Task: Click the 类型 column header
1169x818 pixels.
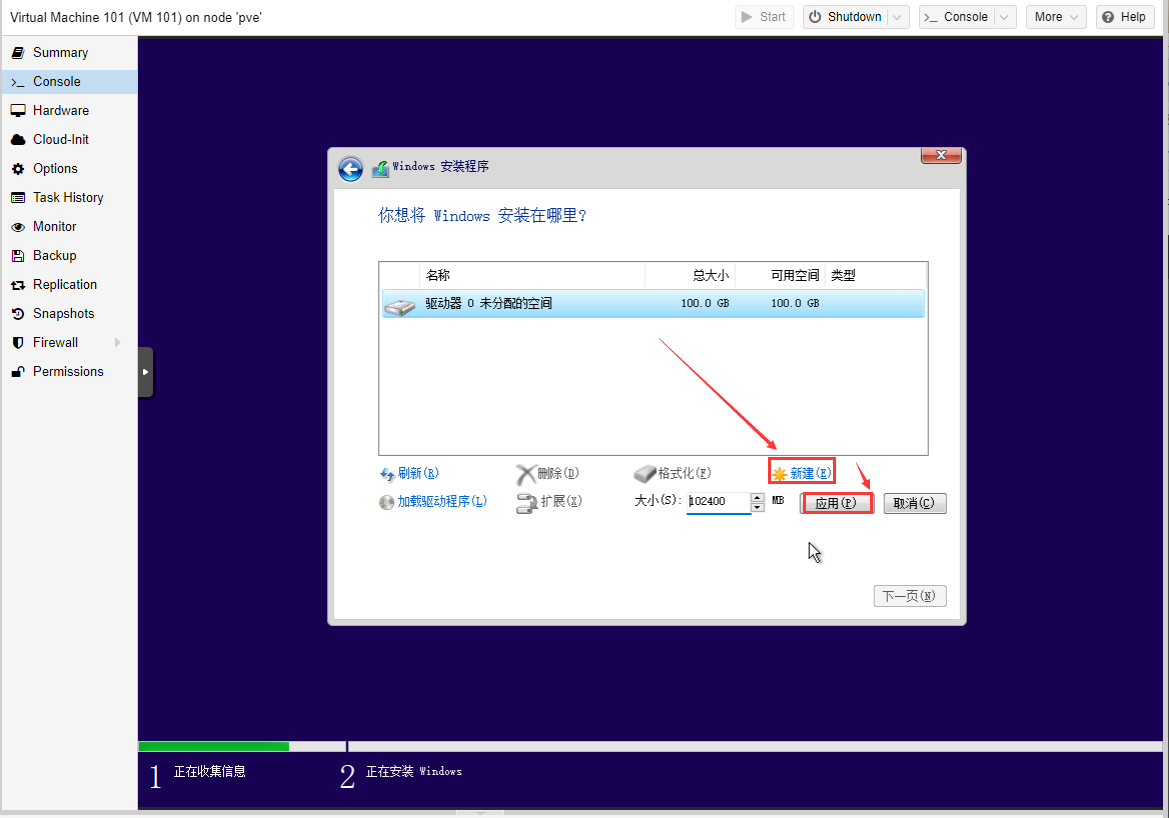Action: [876, 275]
